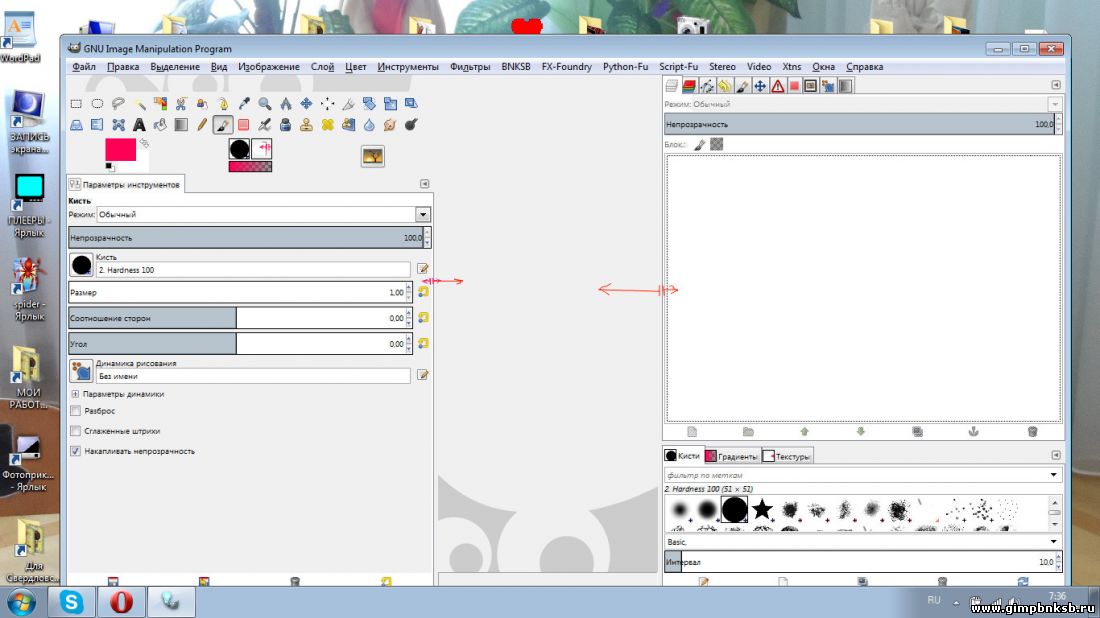
Task: Toggle lock pixels brush icon beside Блок
Action: click(699, 145)
